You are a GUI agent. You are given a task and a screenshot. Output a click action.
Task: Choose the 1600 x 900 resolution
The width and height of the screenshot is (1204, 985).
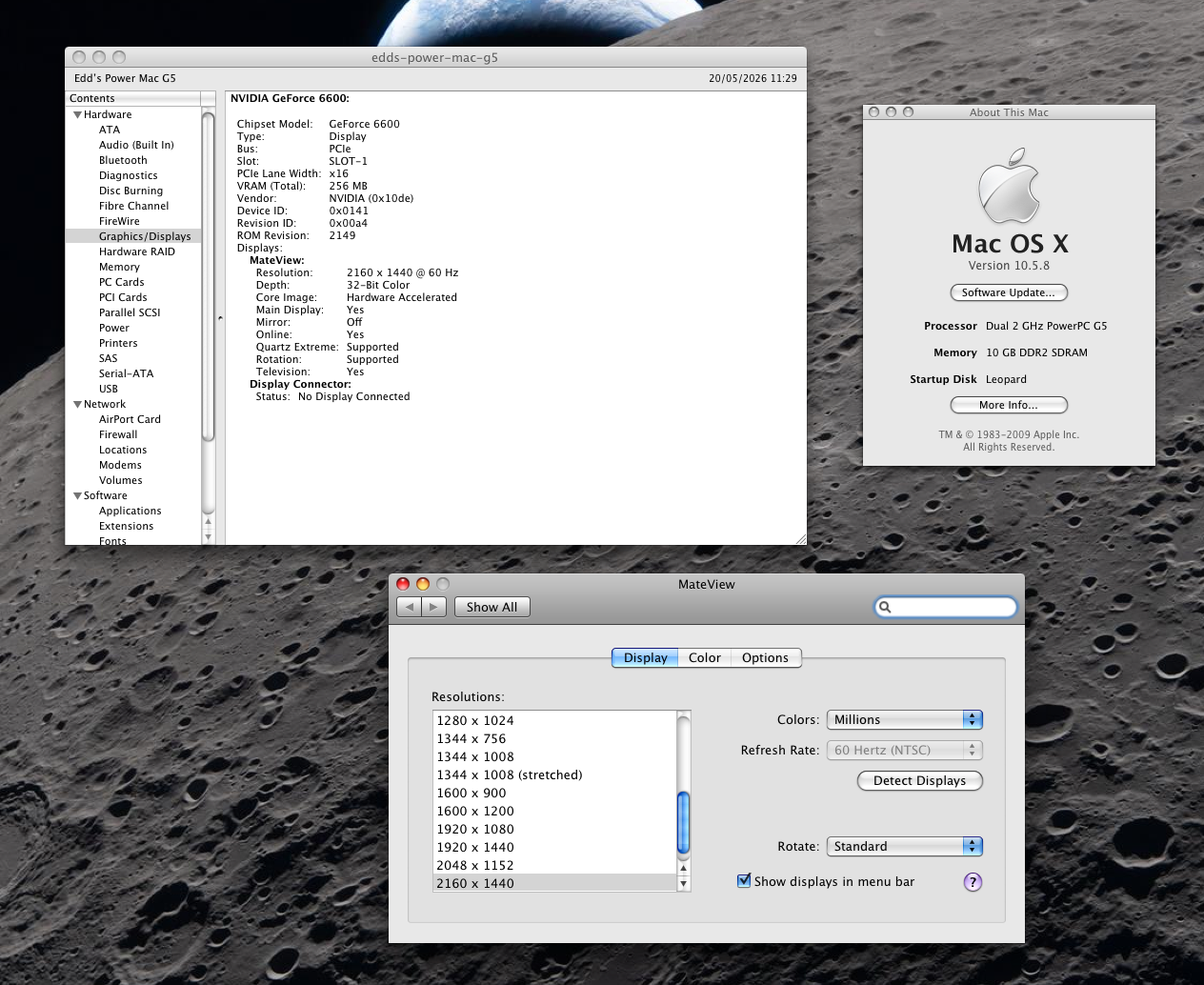pyautogui.click(x=554, y=794)
